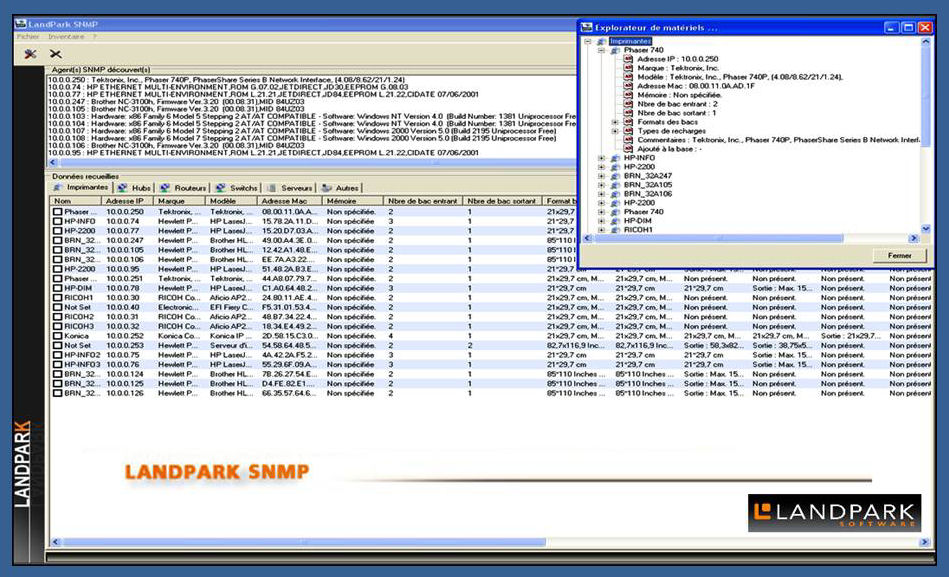Image resolution: width=949 pixels, height=577 pixels.
Task: Click the Explorateur de matériels title bar icon
Action: [586, 27]
